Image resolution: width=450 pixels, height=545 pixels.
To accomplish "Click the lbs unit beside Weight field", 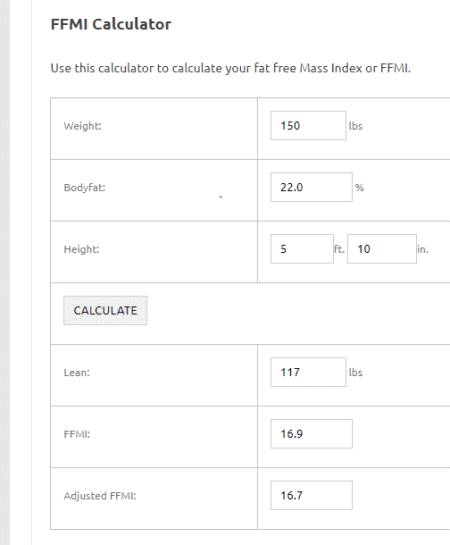I will (355, 126).
